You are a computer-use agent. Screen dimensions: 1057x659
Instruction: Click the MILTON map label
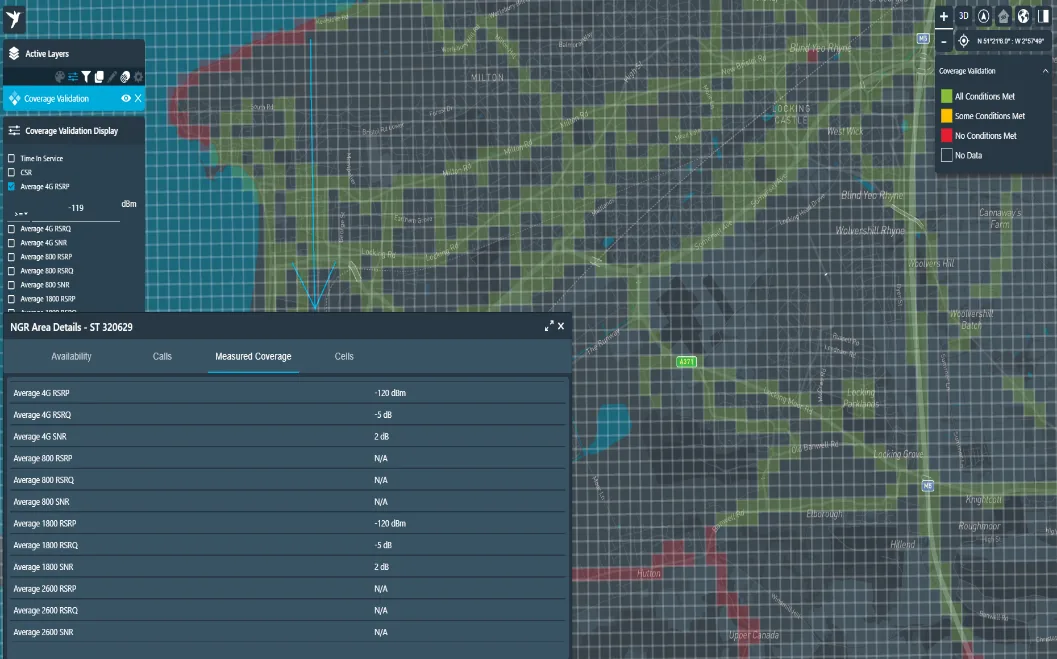point(487,77)
